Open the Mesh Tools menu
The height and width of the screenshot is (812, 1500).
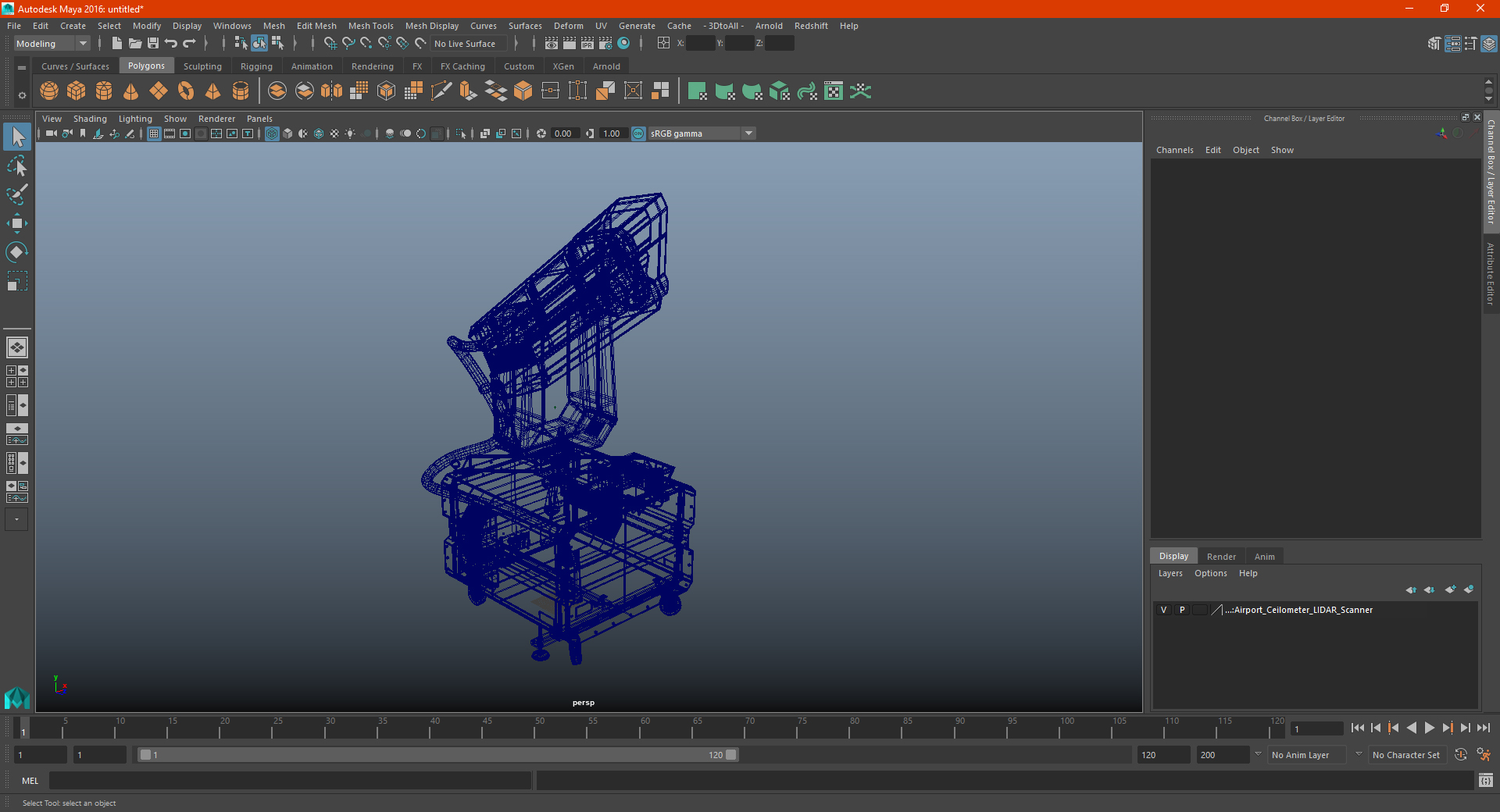pos(370,26)
